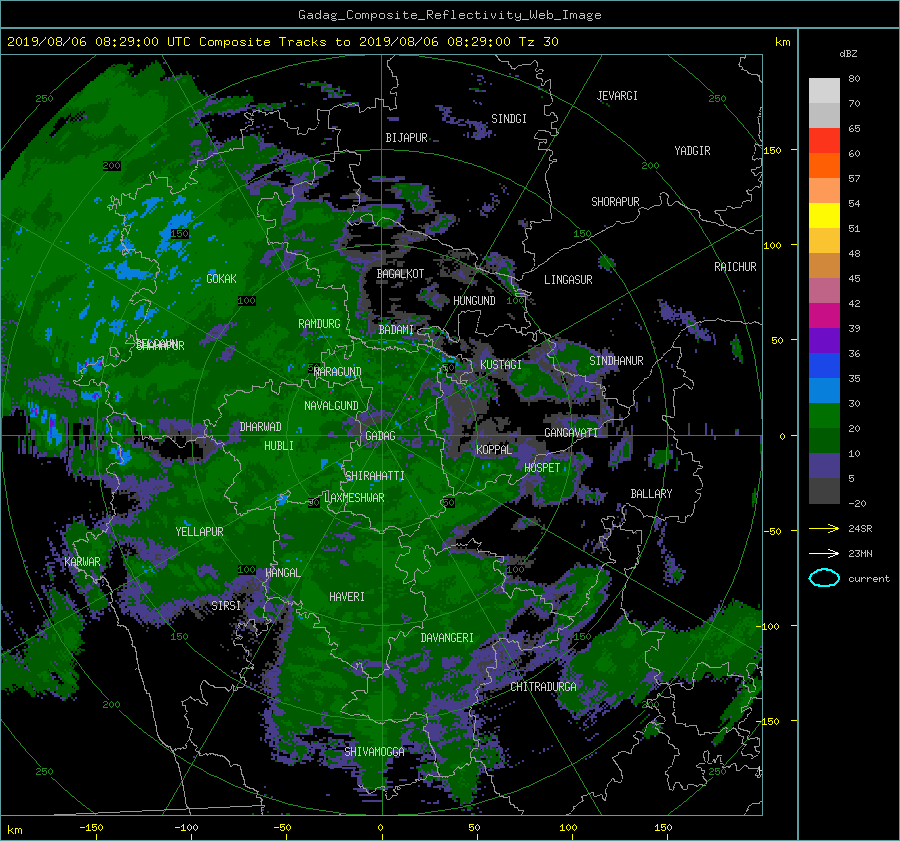Click the SINDGI city label
This screenshot has width=900, height=841.
509,119
